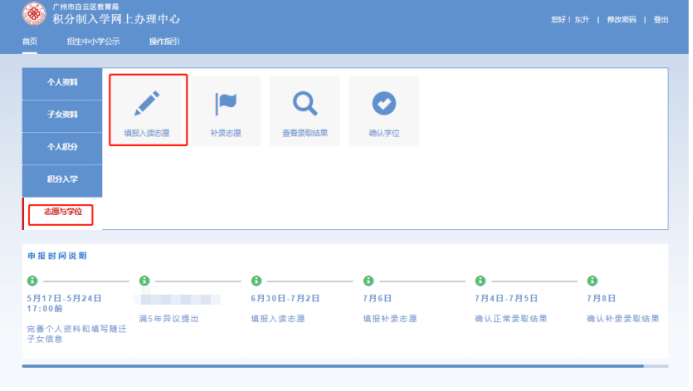Open 操作指引 tab
This screenshot has width=693, height=391.
point(164,42)
